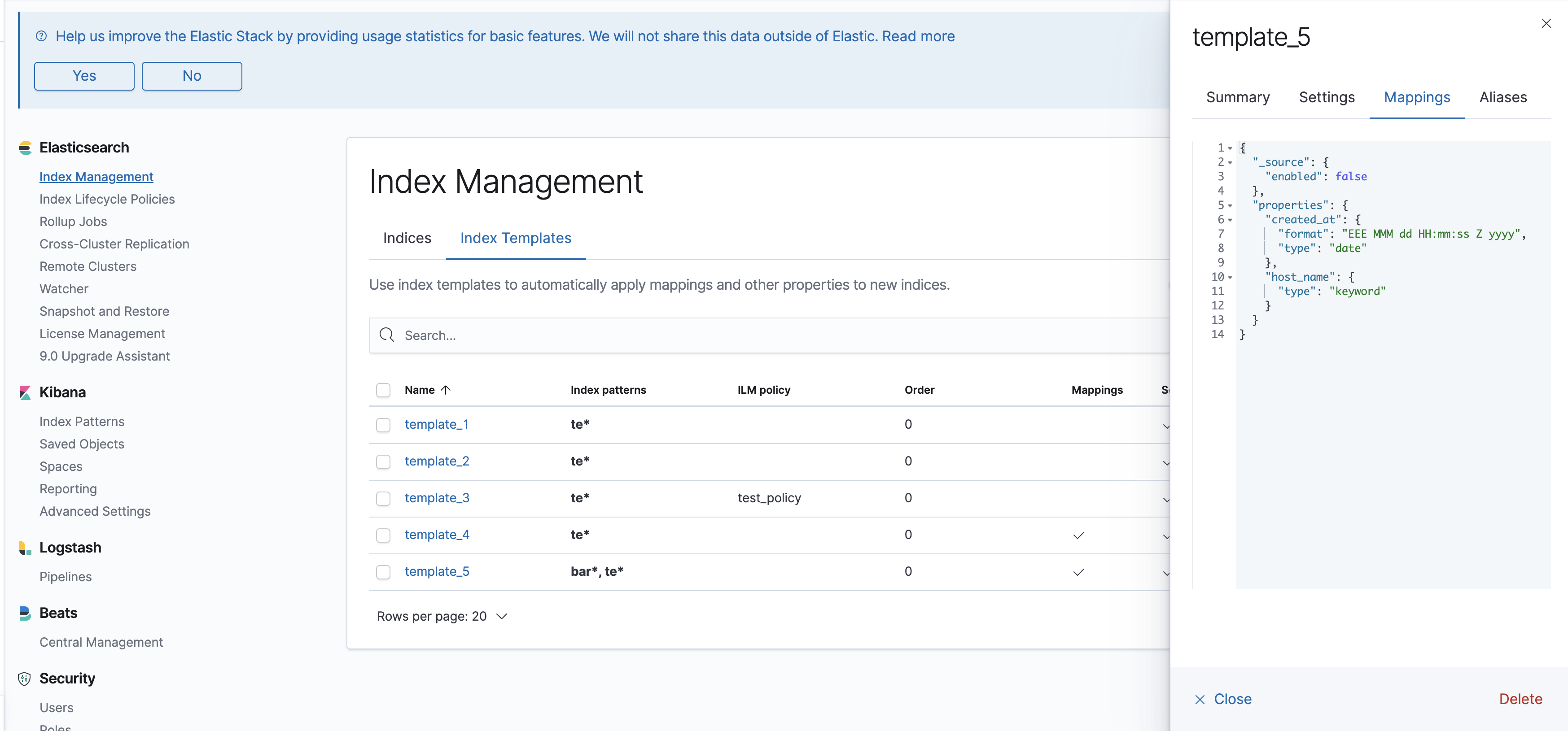Click the Name column sort arrow
The width and height of the screenshot is (1568, 731).
pos(446,390)
